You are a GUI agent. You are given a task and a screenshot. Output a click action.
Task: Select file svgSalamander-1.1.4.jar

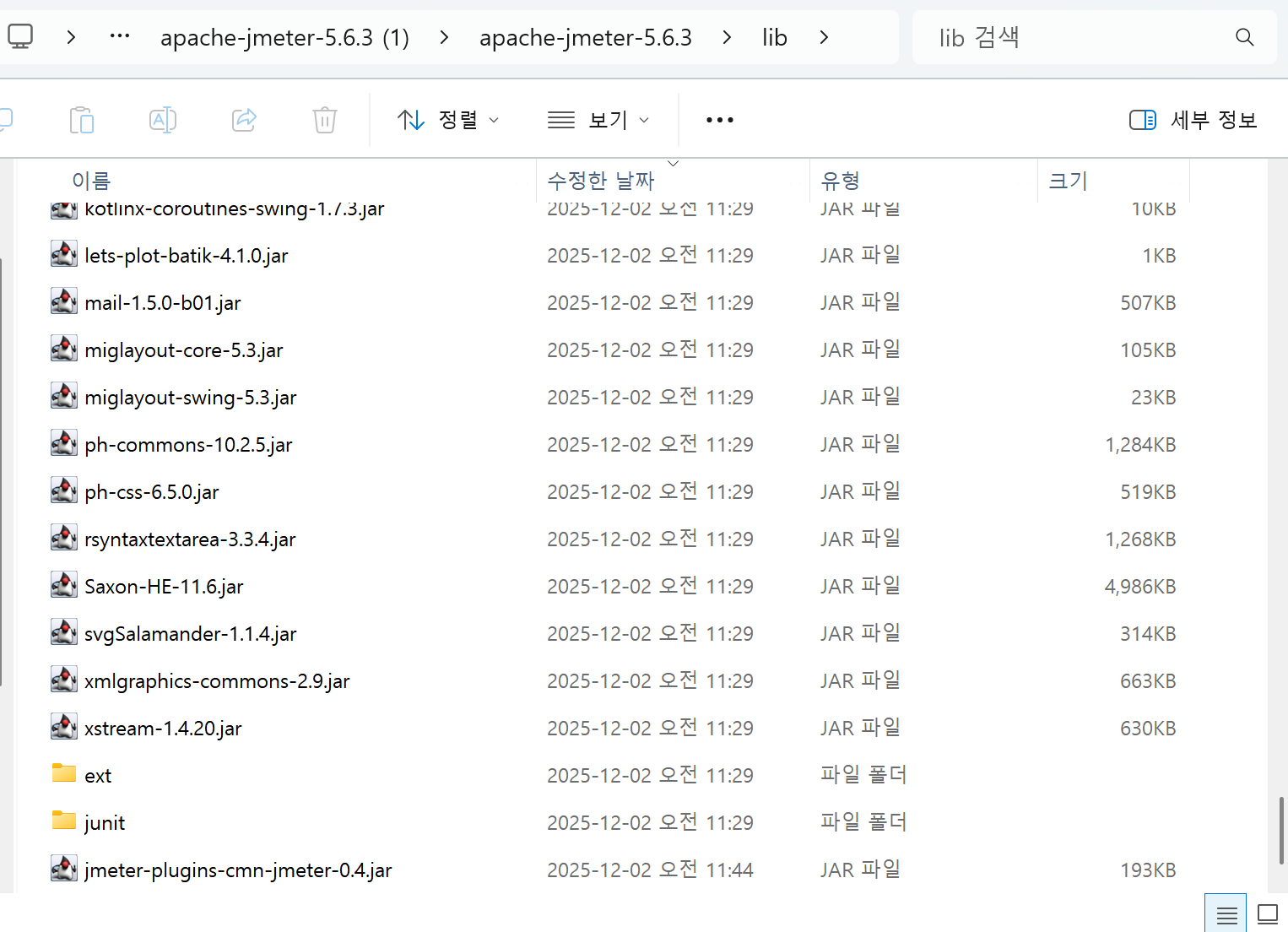(190, 634)
